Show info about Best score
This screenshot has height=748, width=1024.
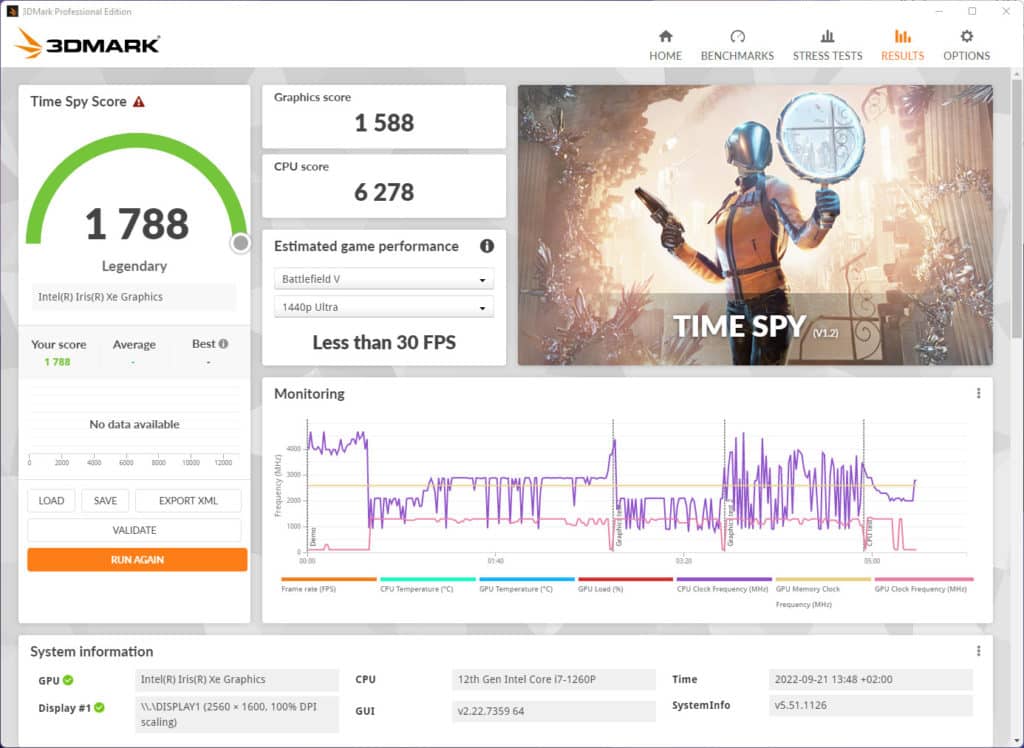tap(223, 344)
